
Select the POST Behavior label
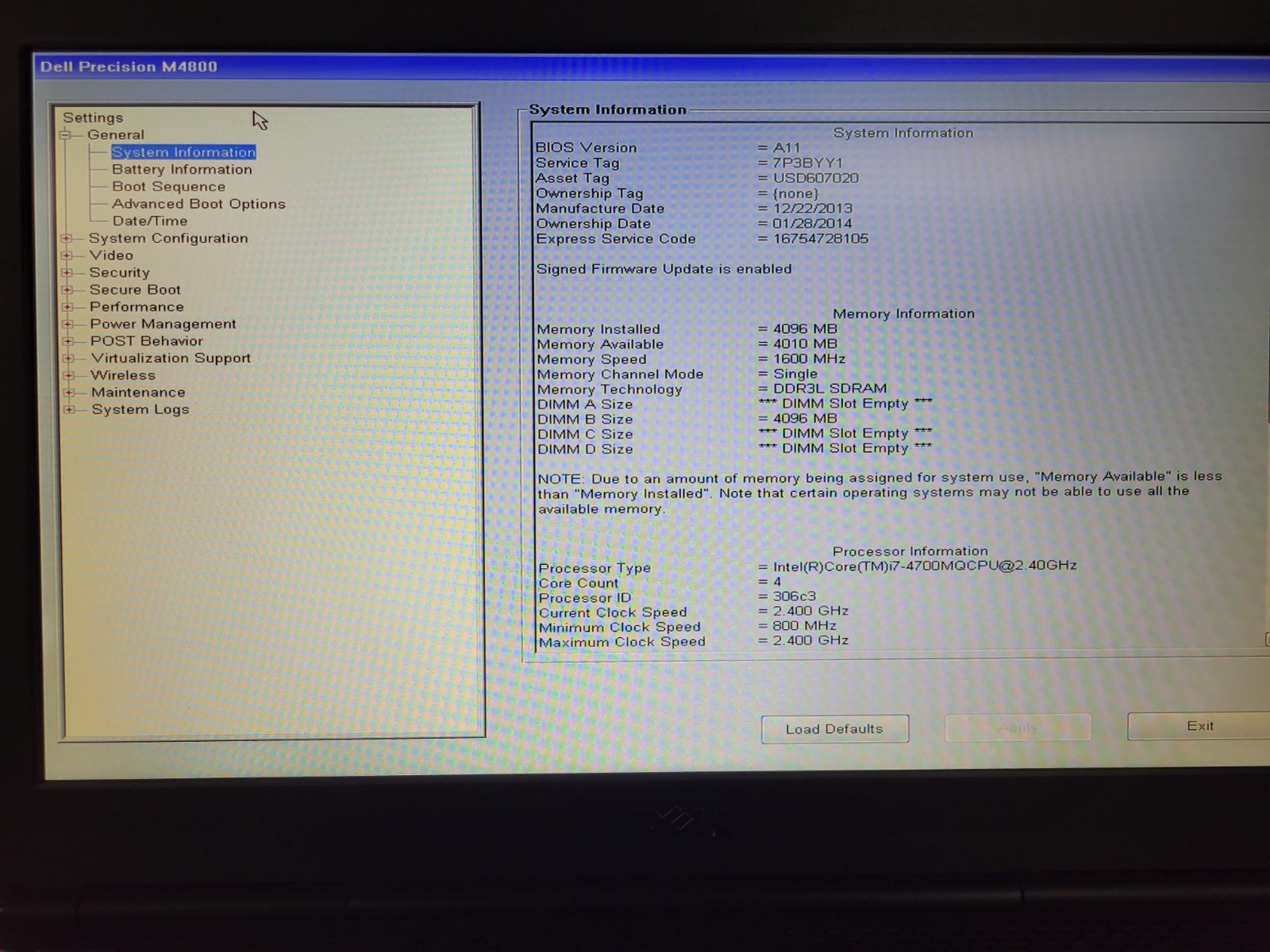pos(147,341)
